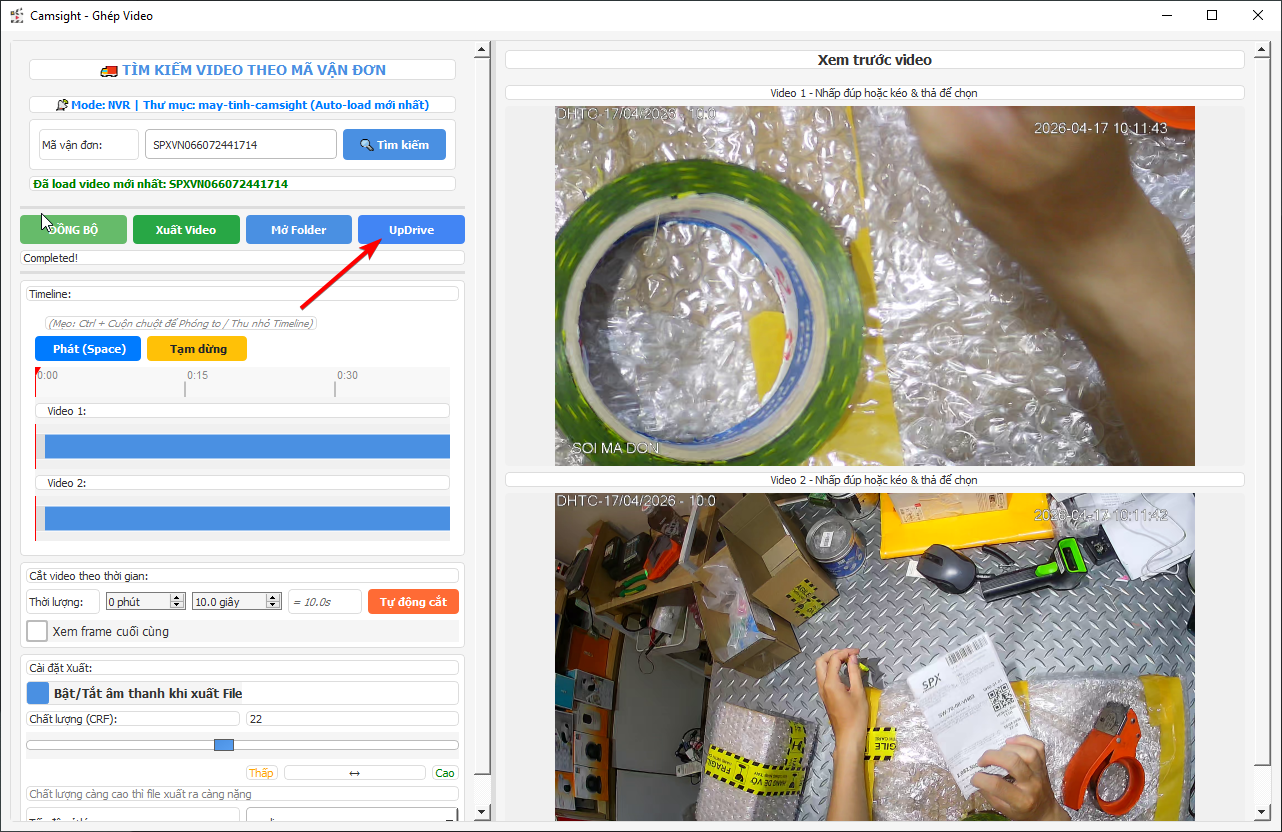The width and height of the screenshot is (1282, 832).
Task: Click the double-arrow quality range indicator
Action: pyautogui.click(x=354, y=773)
